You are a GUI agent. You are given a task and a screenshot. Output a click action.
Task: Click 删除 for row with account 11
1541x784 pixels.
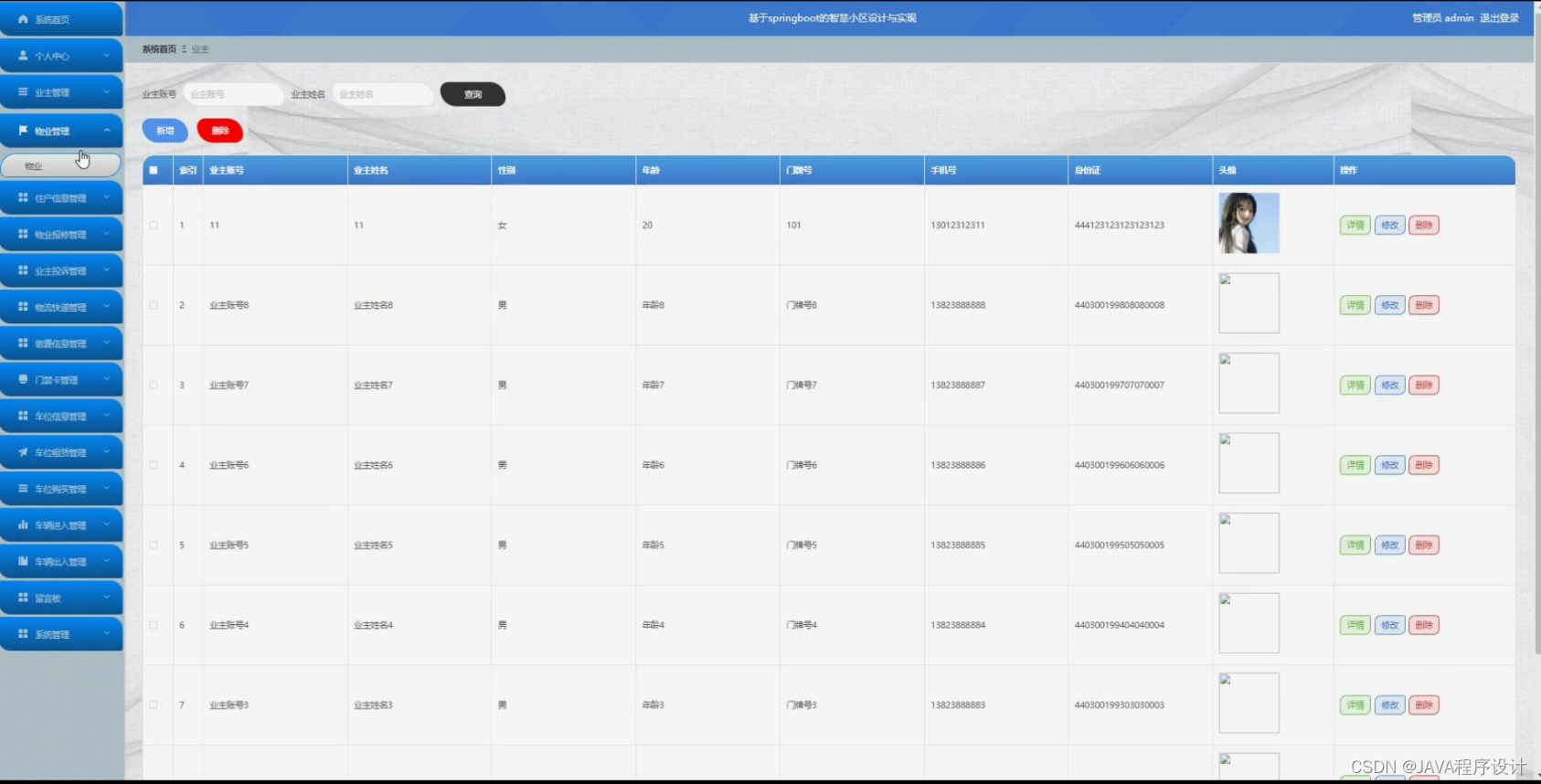click(1424, 225)
